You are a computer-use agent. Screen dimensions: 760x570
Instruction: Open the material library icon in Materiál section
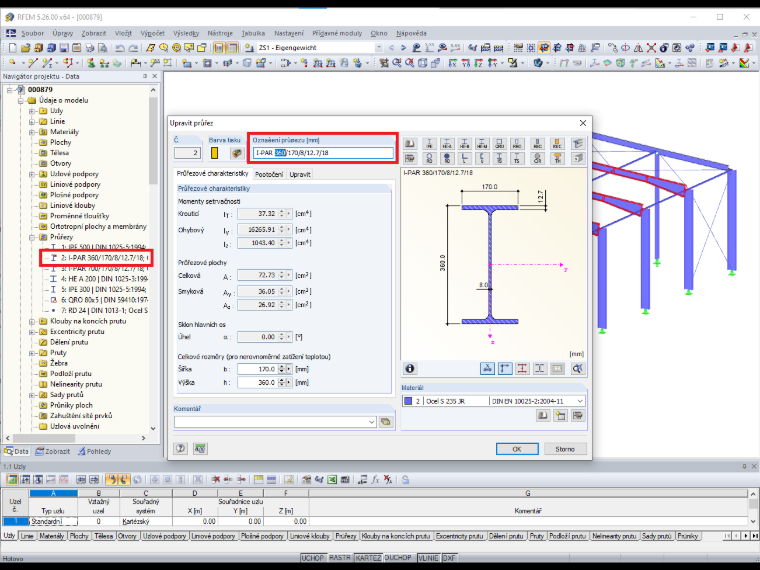(x=543, y=415)
